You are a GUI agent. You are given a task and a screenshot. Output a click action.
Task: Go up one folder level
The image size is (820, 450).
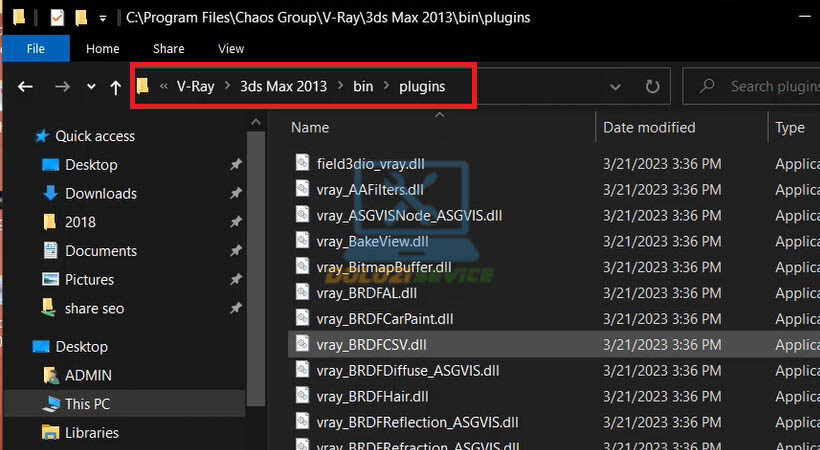pos(116,87)
